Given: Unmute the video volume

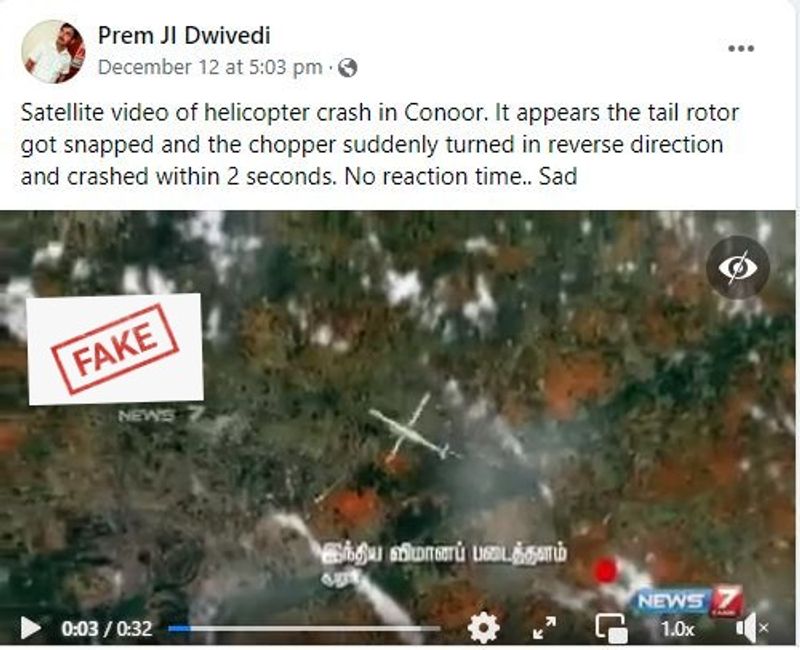Looking at the screenshot, I should (752, 628).
